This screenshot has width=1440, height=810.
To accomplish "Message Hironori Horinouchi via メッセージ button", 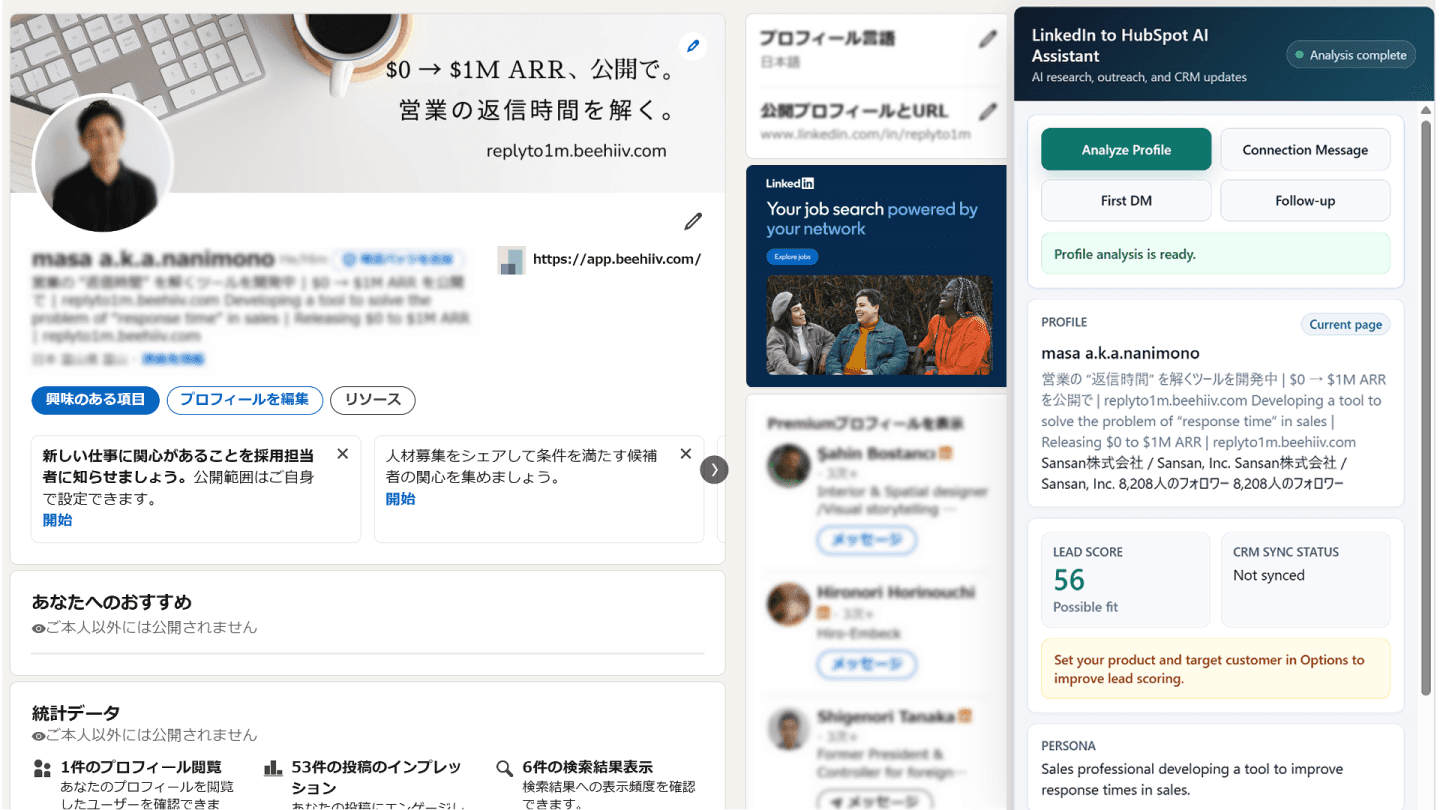I will pos(867,664).
